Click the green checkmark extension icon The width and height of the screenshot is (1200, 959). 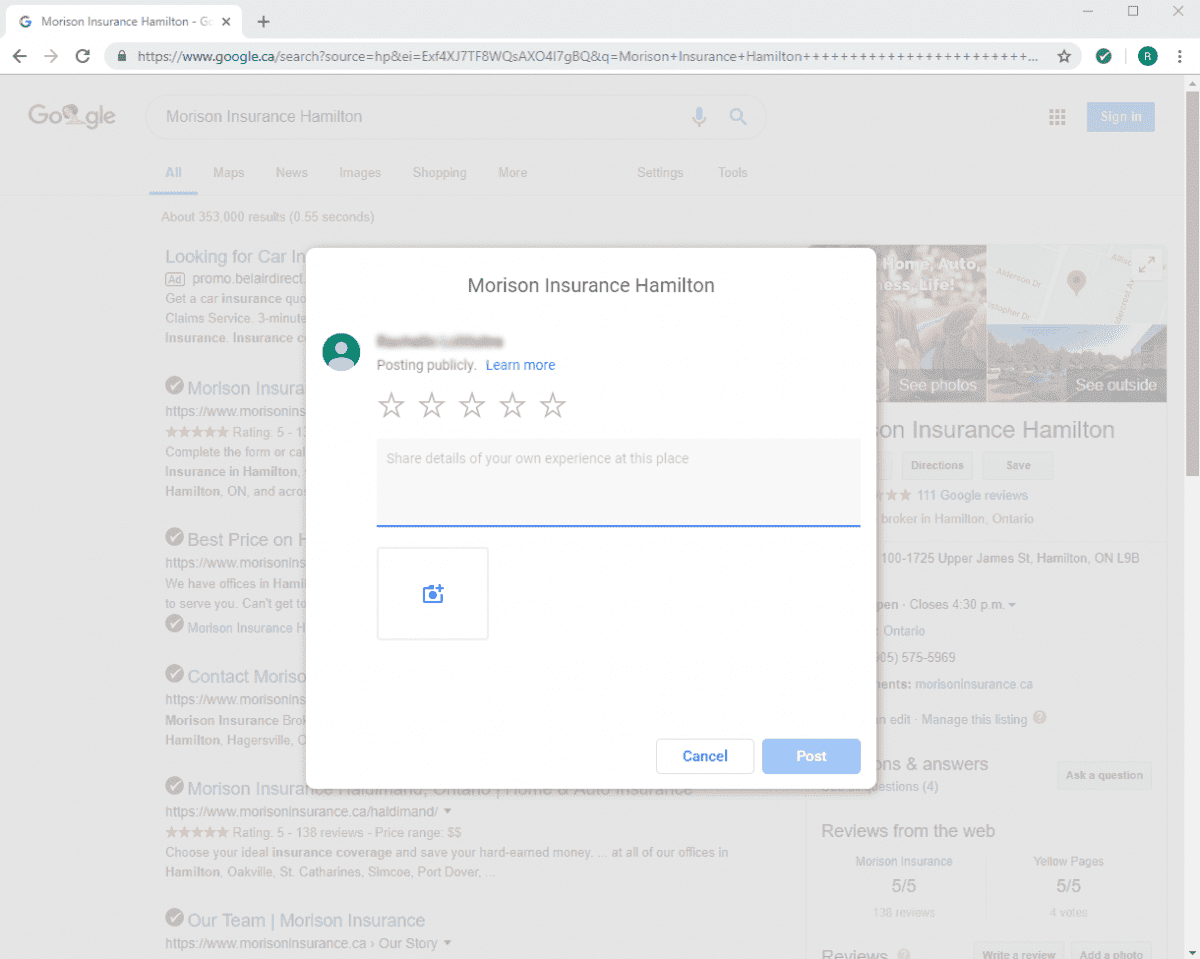point(1103,57)
